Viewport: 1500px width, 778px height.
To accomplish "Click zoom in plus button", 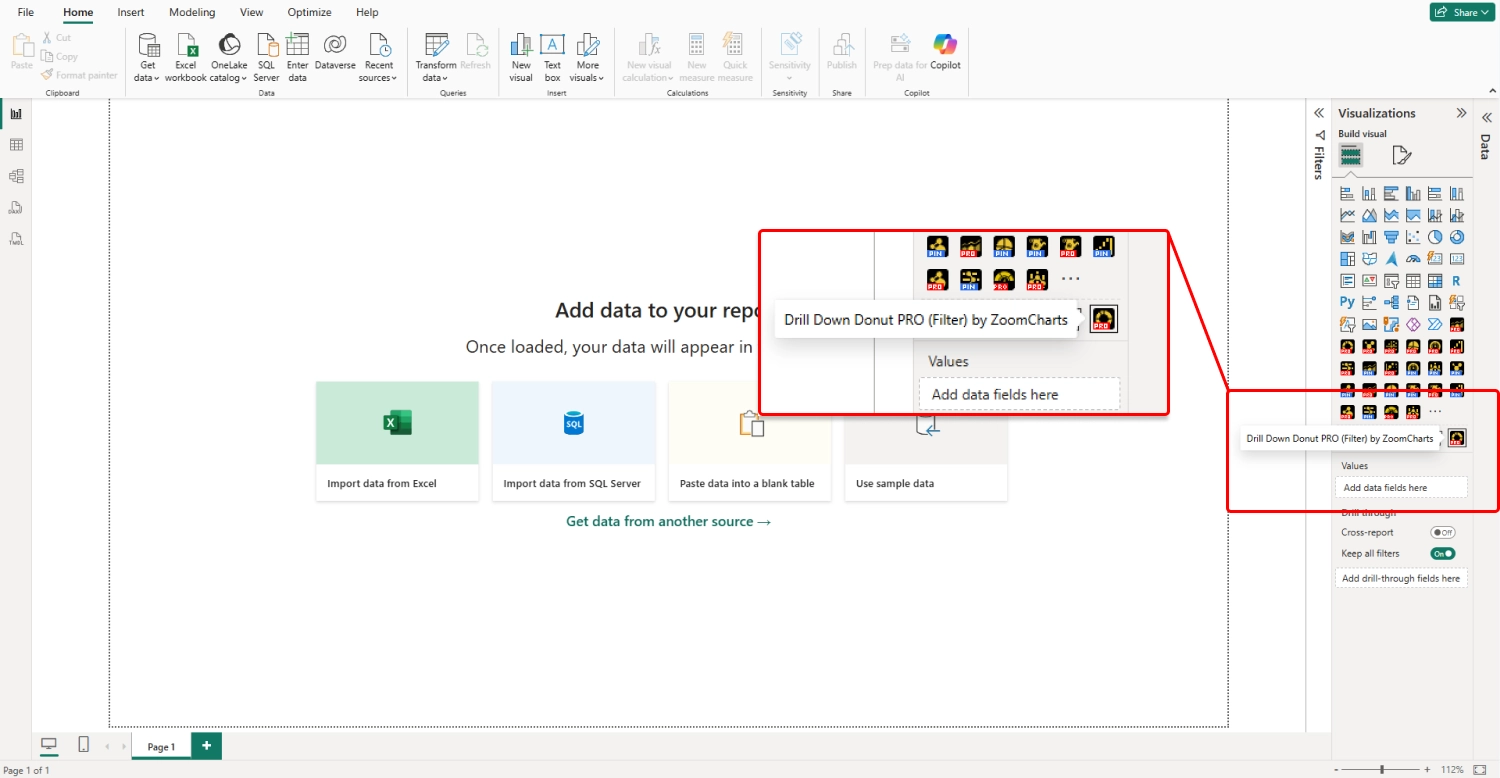I will (x=1428, y=769).
